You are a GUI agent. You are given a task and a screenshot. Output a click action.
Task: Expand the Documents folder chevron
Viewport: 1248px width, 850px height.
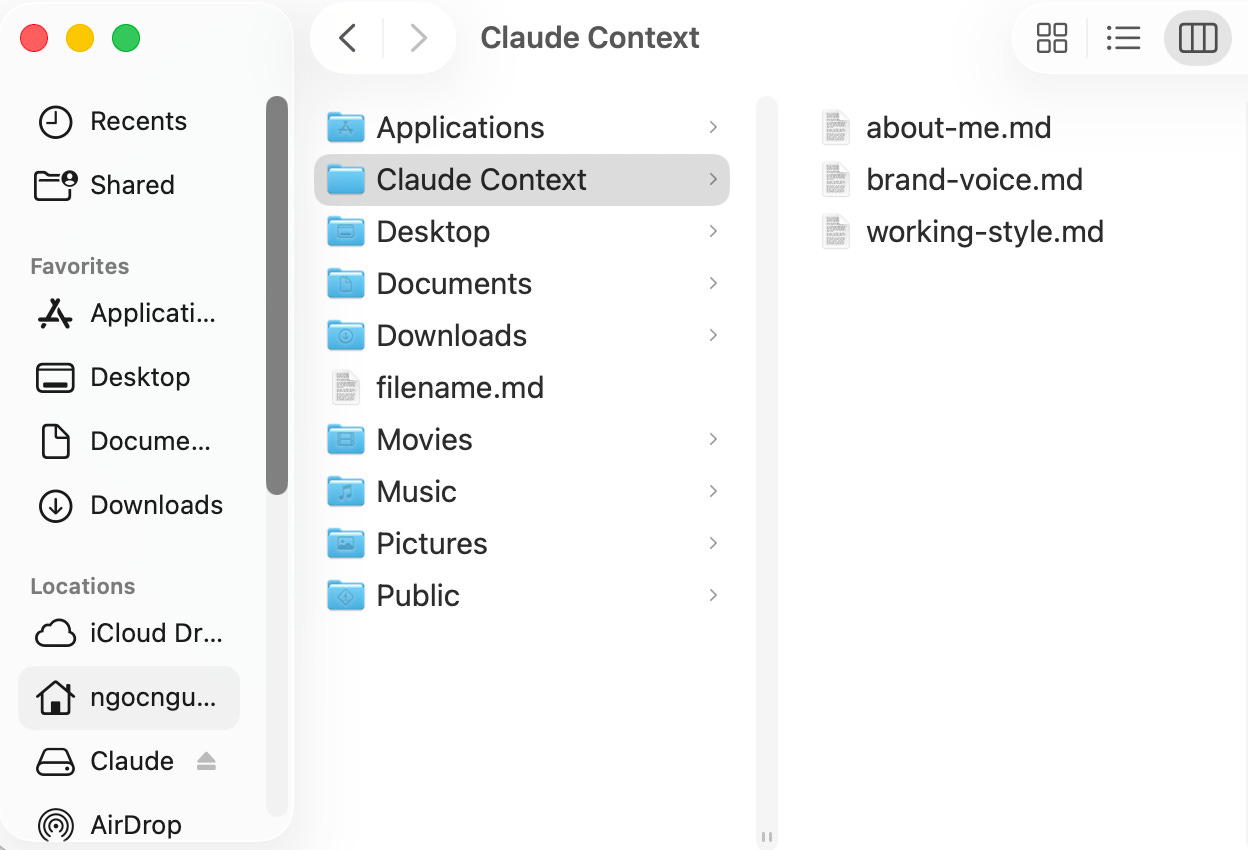coord(713,283)
